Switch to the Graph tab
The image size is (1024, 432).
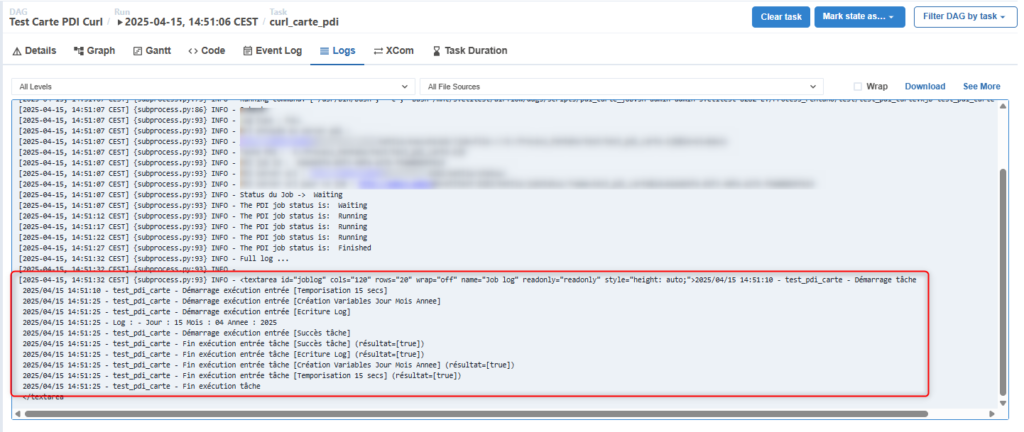click(94, 51)
